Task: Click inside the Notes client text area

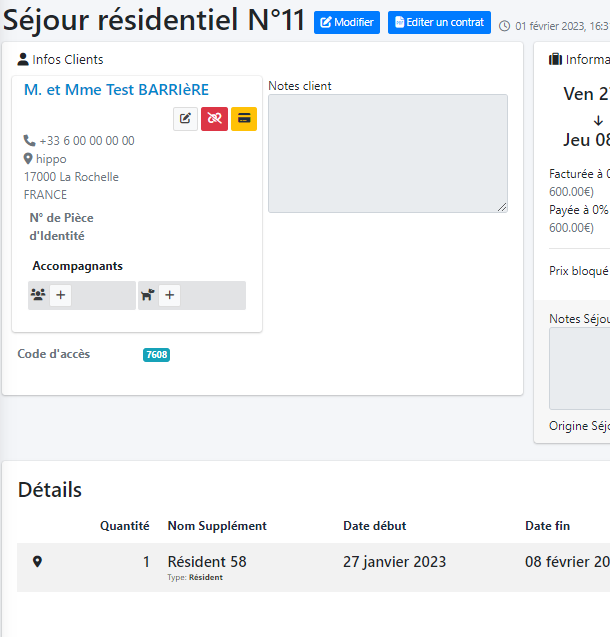Action: click(x=387, y=153)
